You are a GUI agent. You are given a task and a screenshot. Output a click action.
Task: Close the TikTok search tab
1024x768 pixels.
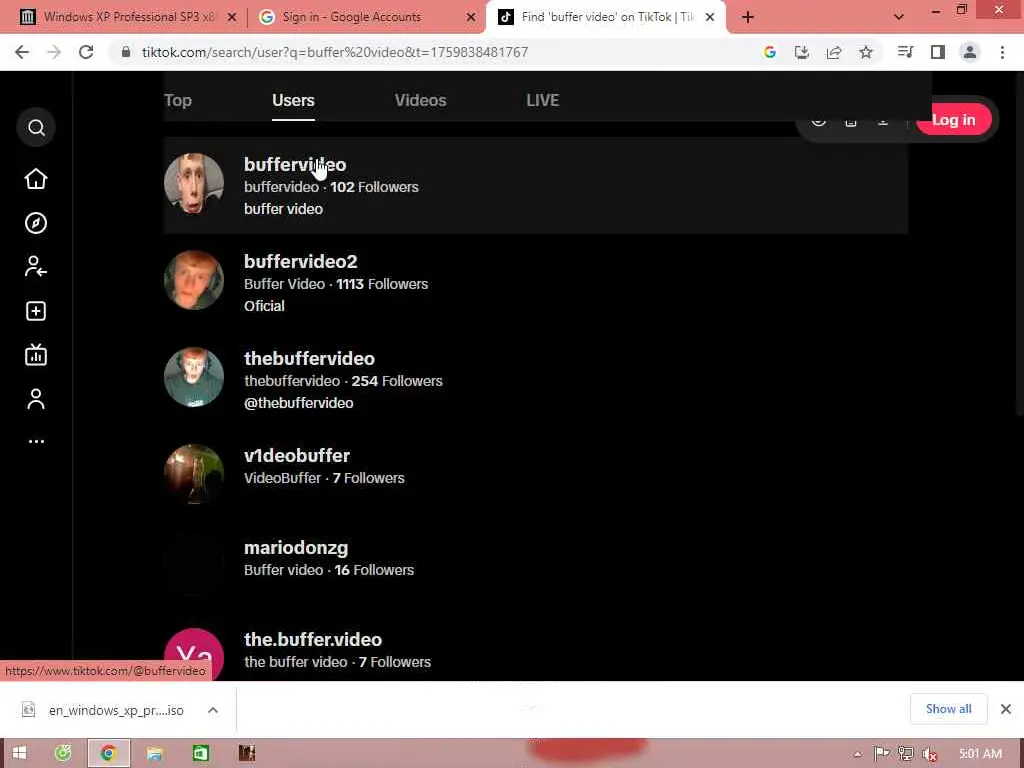[710, 18]
